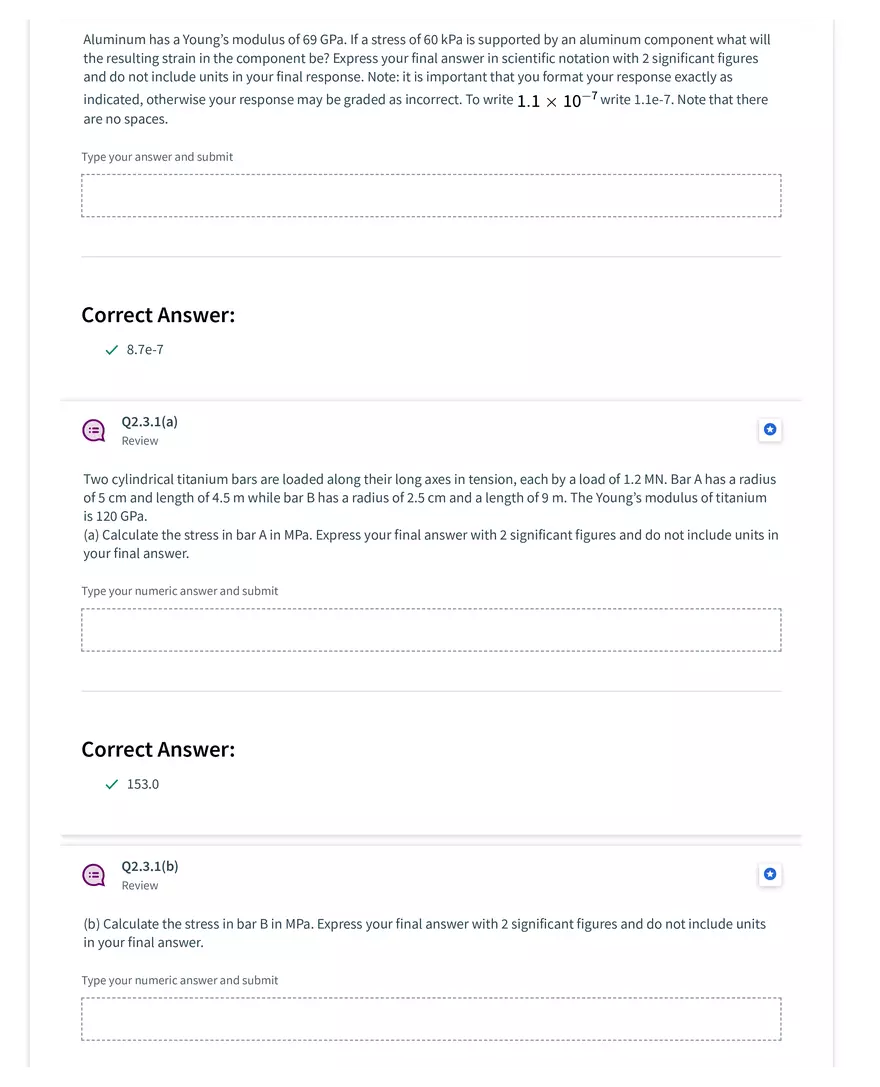Screen dimensions: 880x1087
Task: Click the green checkmark beside 153.0
Action: 112,785
